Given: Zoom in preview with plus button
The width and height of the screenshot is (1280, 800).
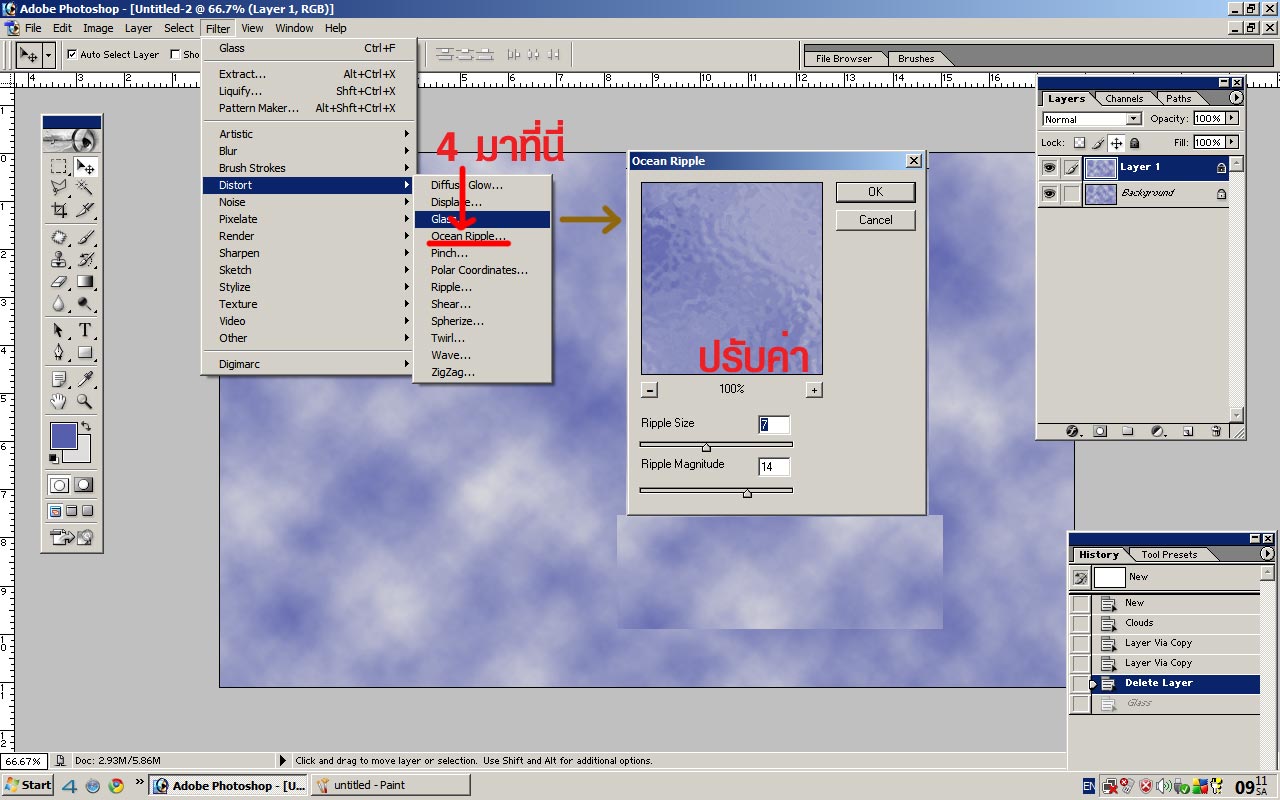Looking at the screenshot, I should (x=814, y=390).
